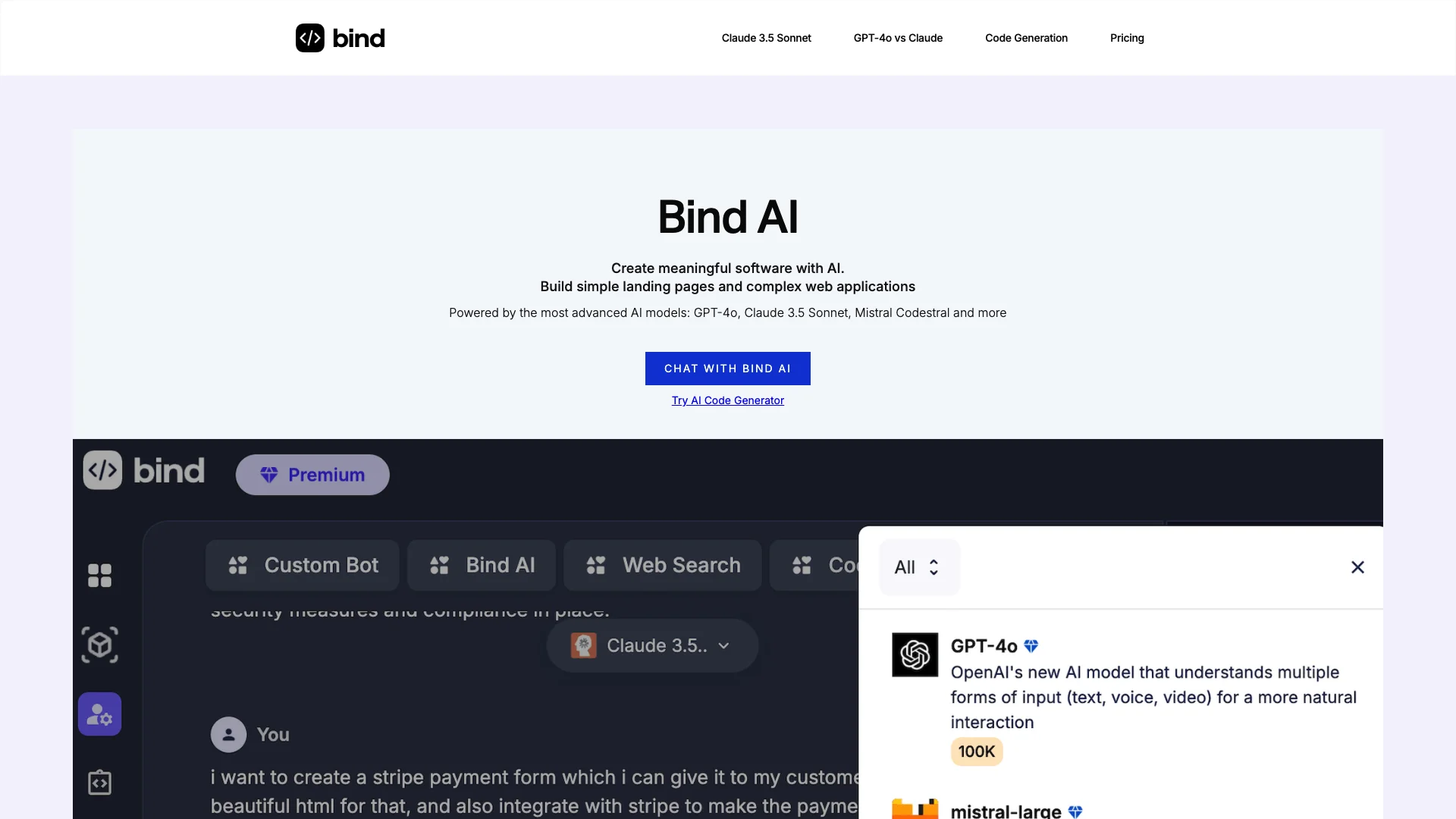Image resolution: width=1456 pixels, height=819 pixels.
Task: Close the model selection dropdown
Action: click(x=1357, y=567)
